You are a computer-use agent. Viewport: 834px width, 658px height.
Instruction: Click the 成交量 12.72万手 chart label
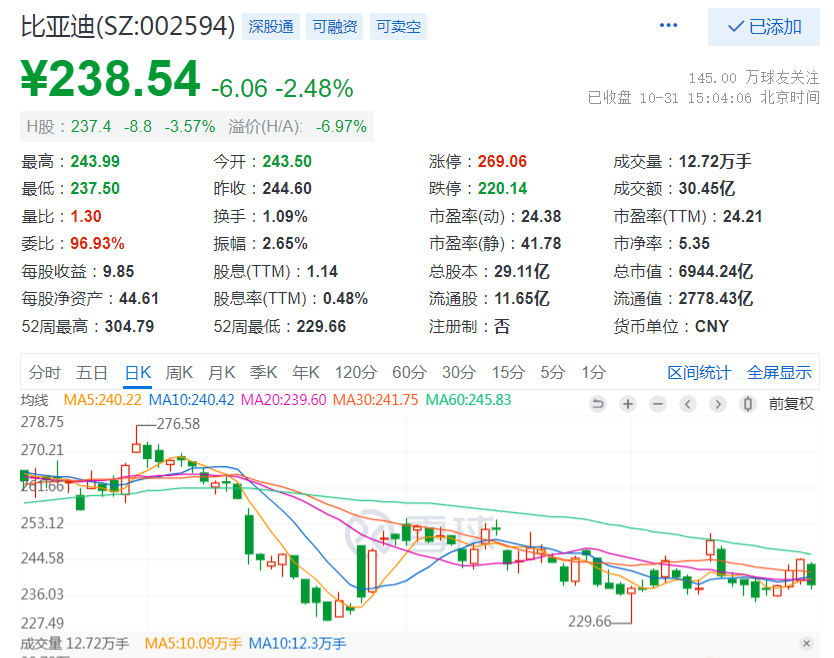coord(74,644)
